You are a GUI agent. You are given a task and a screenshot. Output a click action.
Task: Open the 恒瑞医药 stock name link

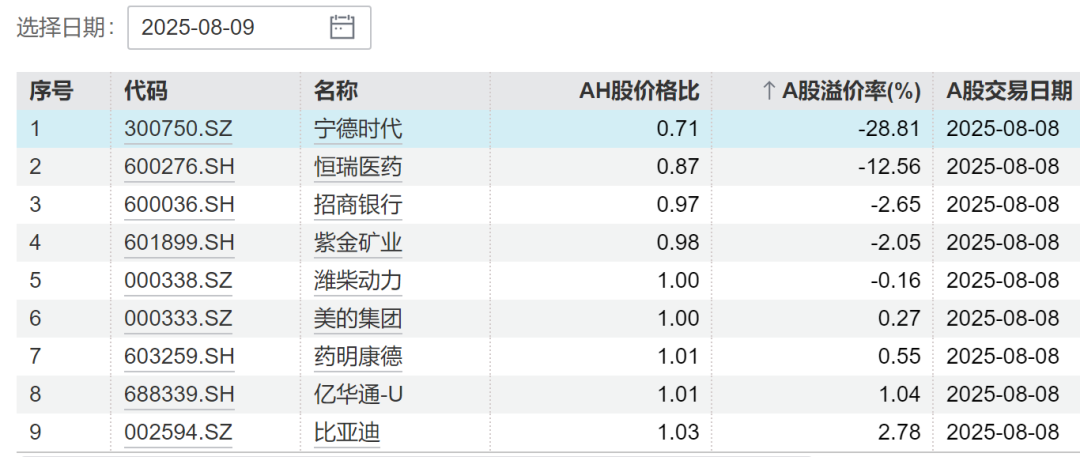(x=358, y=167)
